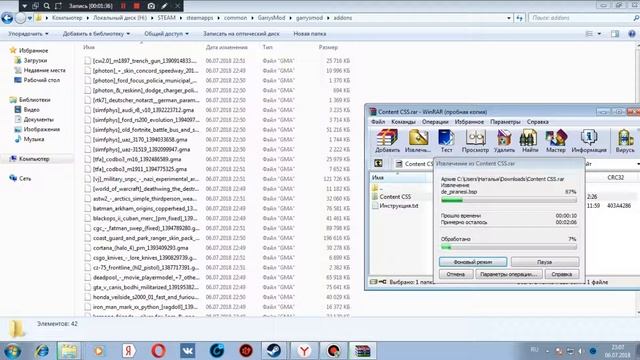Open the address bar history dropdown
Screen dimensions: 640x360
point(509,18)
